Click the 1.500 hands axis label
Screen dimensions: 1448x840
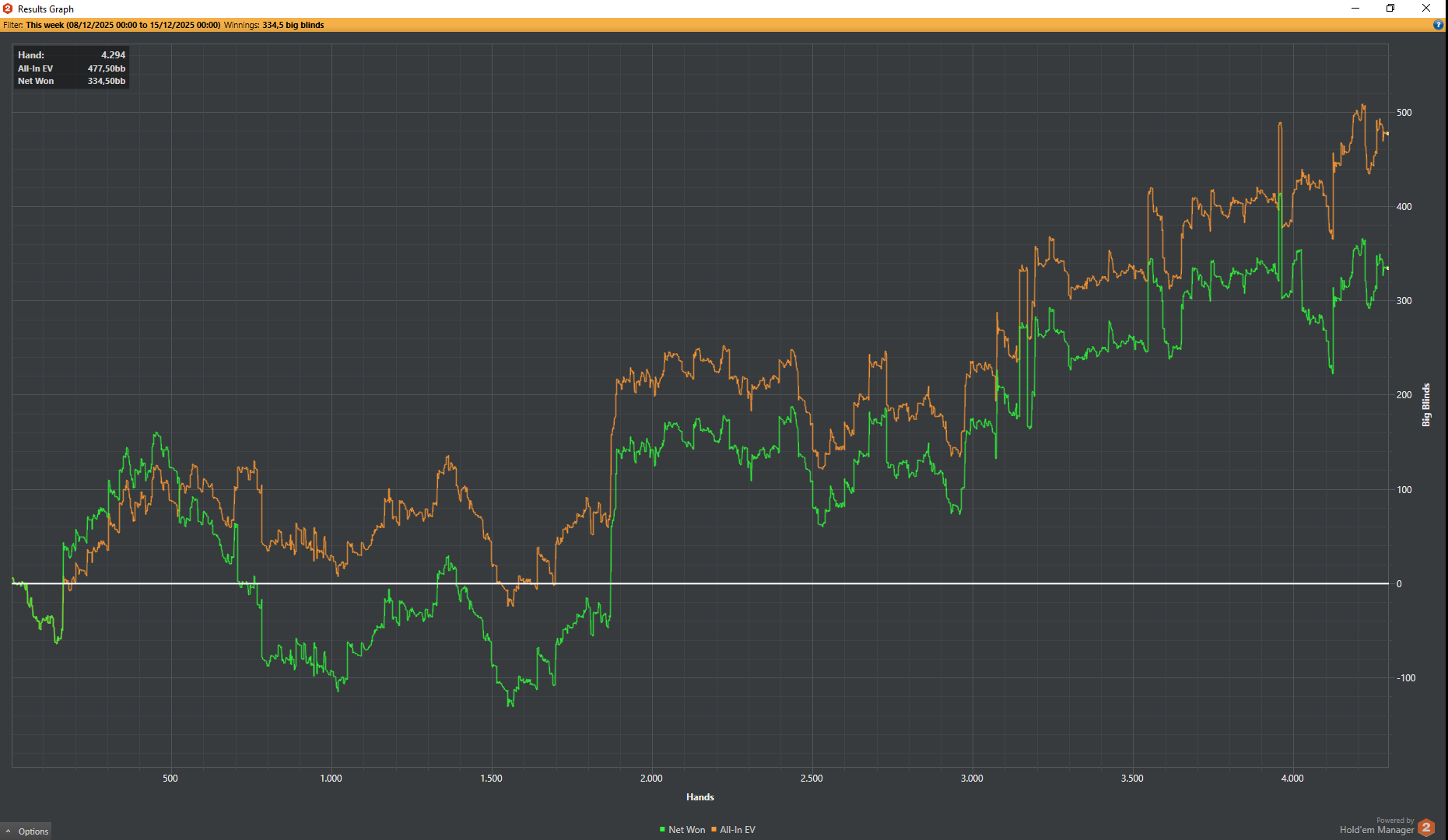pos(491,779)
